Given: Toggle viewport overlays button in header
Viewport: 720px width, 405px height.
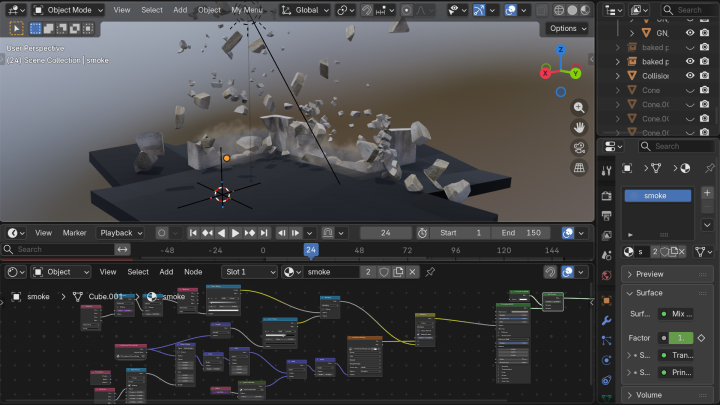Looking at the screenshot, I should click(x=512, y=10).
